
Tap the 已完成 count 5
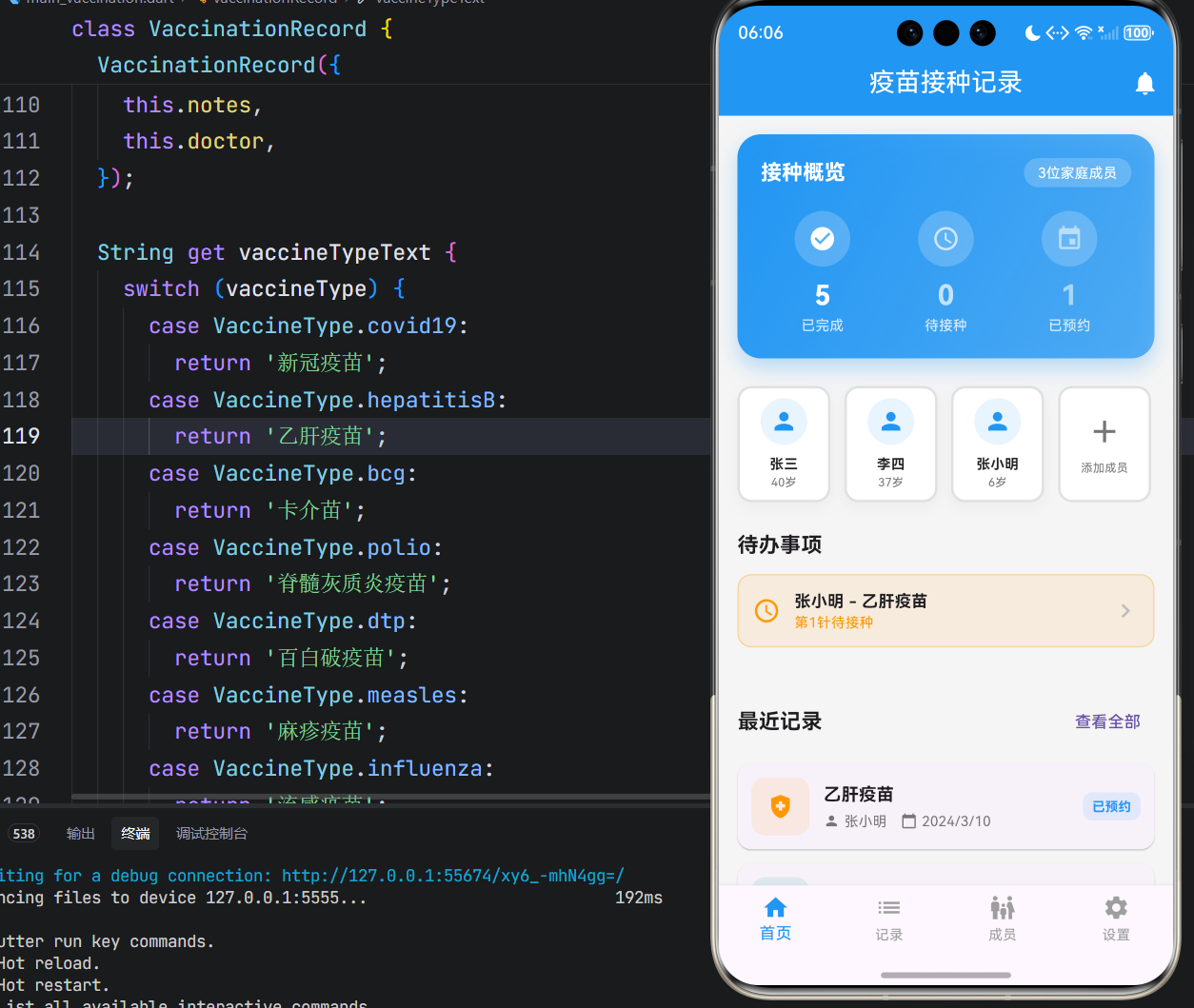(823, 295)
